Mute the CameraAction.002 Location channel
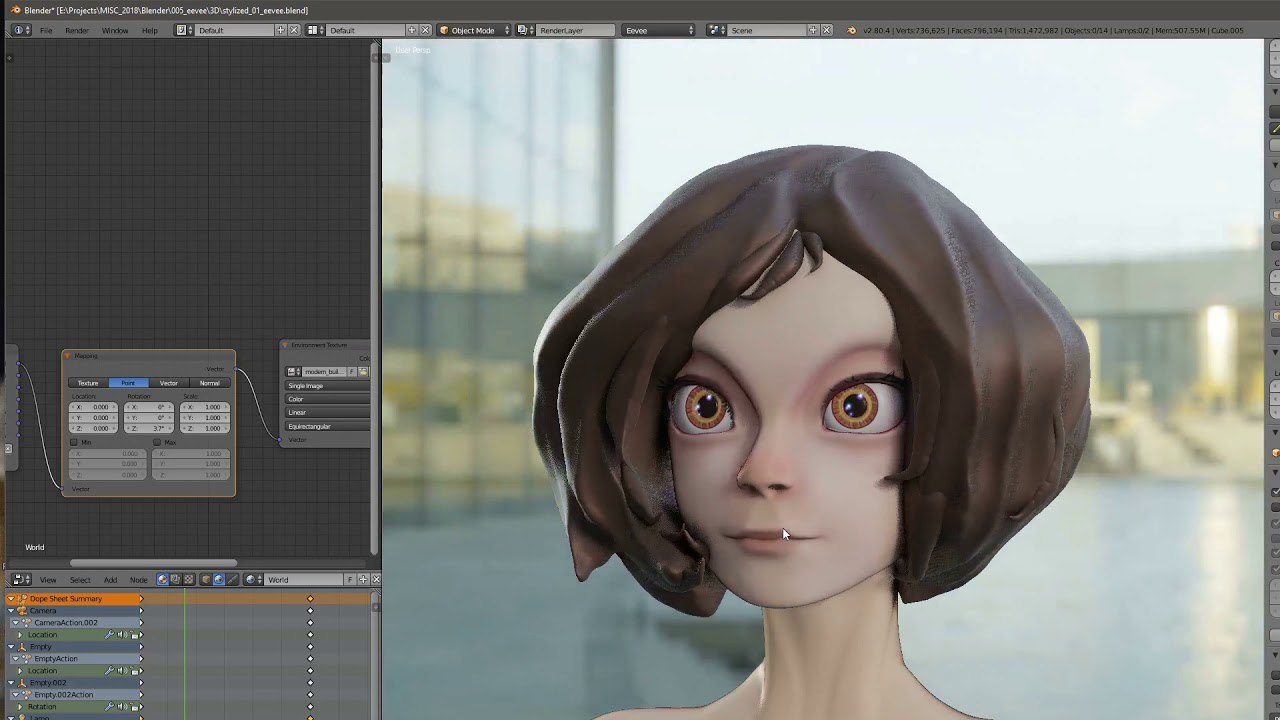The image size is (1280, 720). click(x=122, y=635)
